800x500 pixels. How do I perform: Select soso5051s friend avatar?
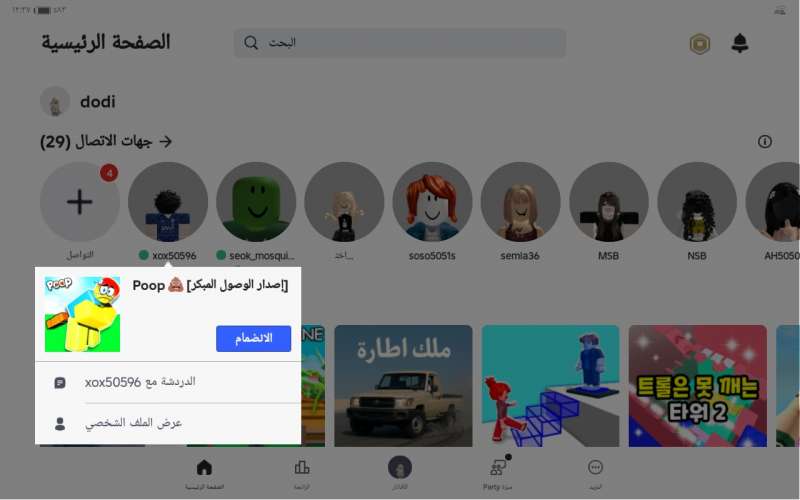pos(432,202)
